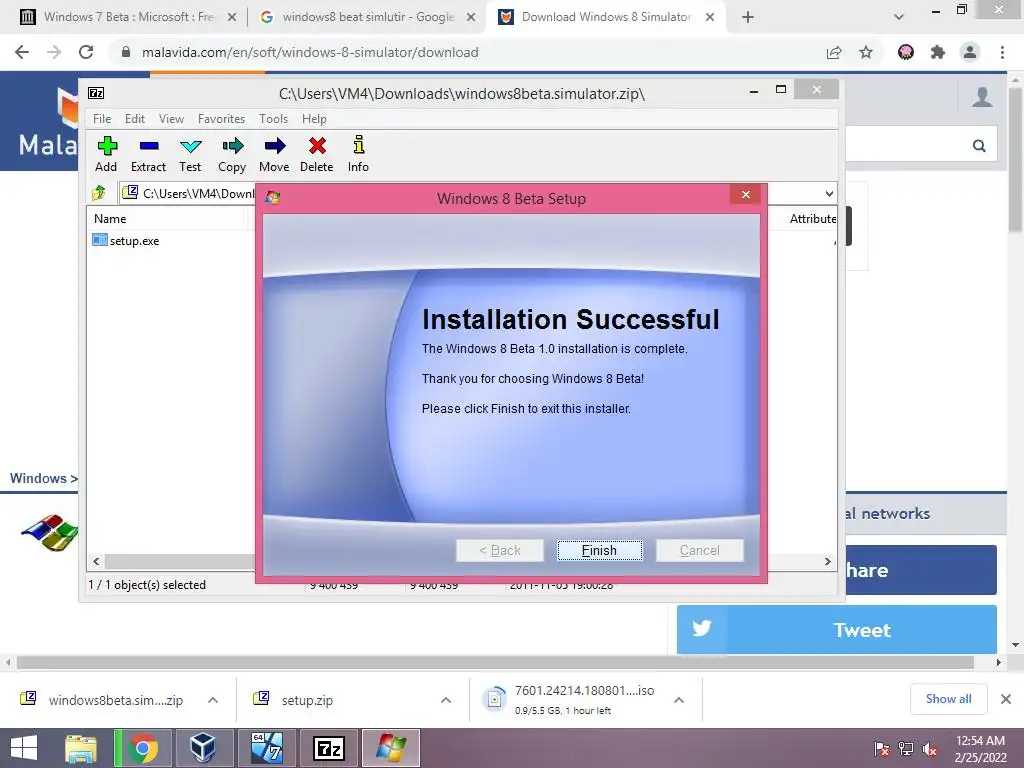Close the Windows 8 Beta Setup dialog
The height and width of the screenshot is (768, 1024).
click(746, 195)
